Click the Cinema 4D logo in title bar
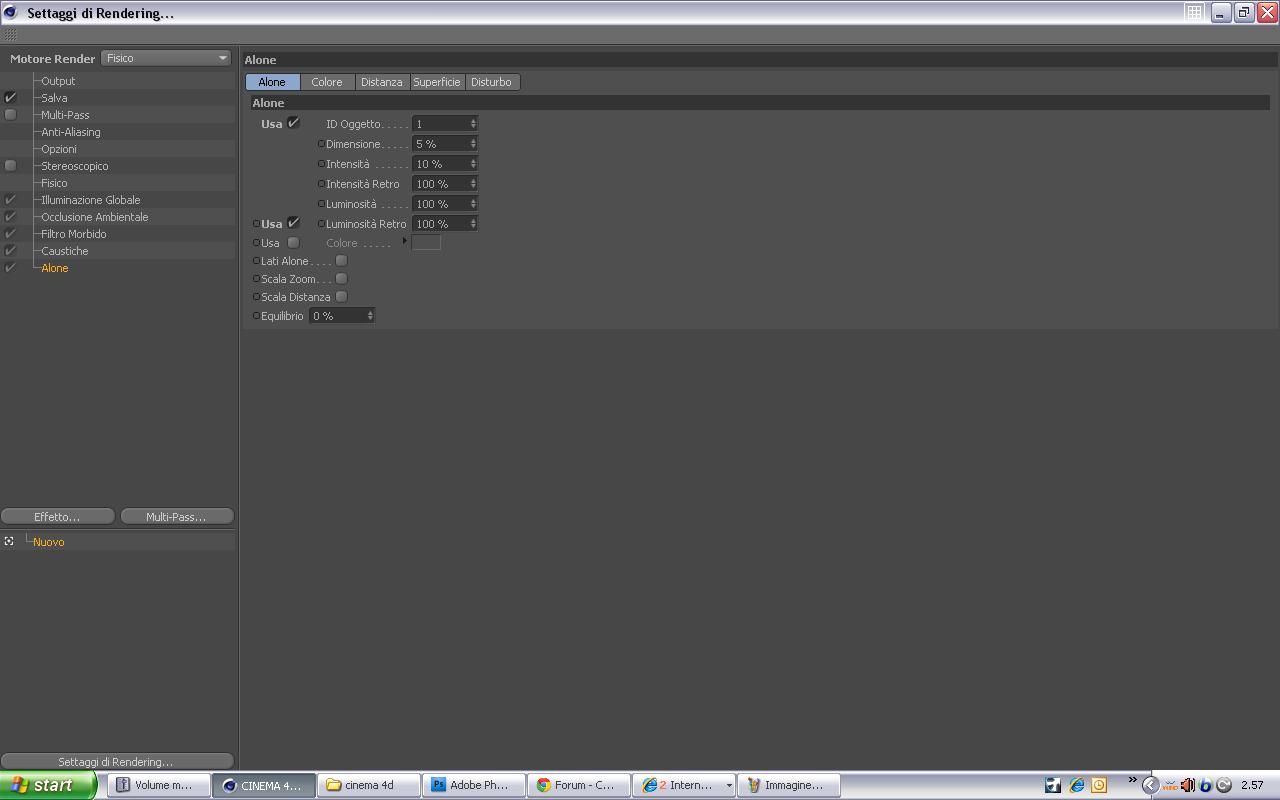The height and width of the screenshot is (800, 1280). coord(11,13)
